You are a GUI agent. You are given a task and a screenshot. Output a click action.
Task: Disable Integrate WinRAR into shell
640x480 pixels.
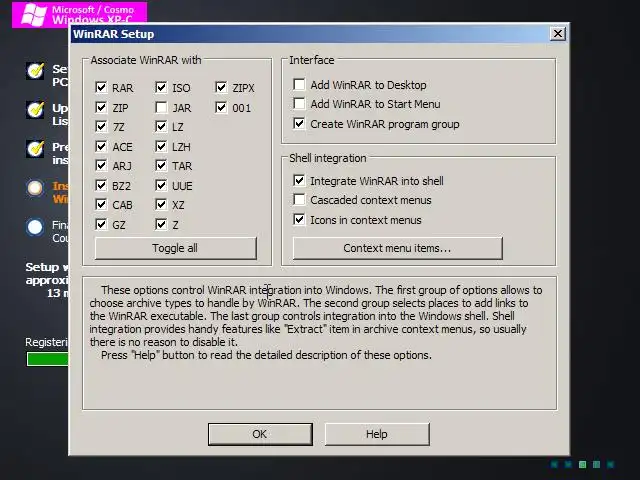[x=299, y=180]
